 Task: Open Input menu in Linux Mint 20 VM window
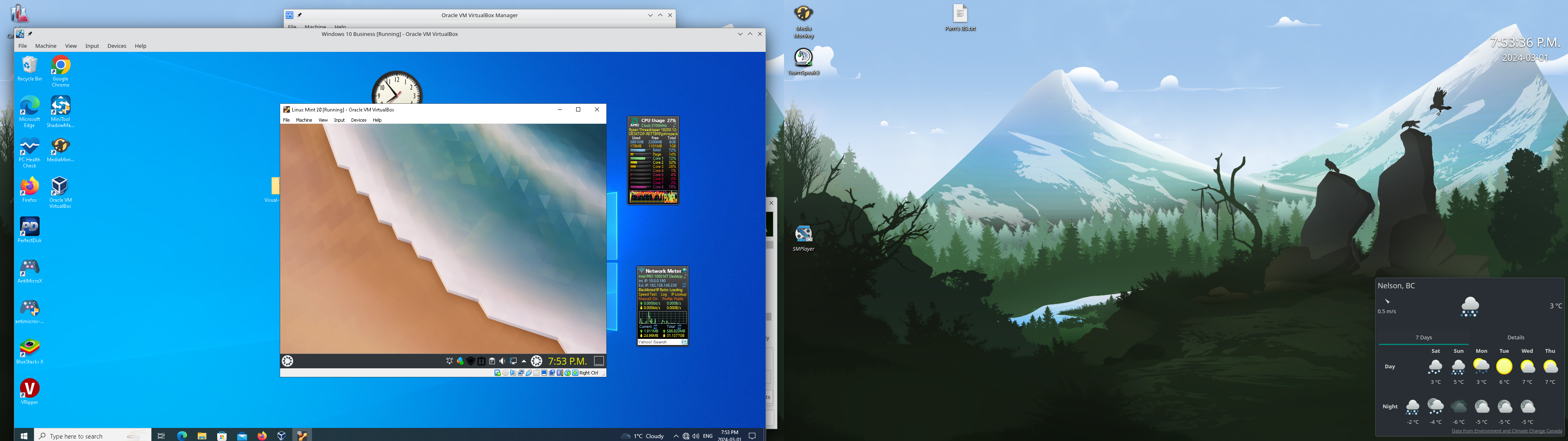pos(339,120)
